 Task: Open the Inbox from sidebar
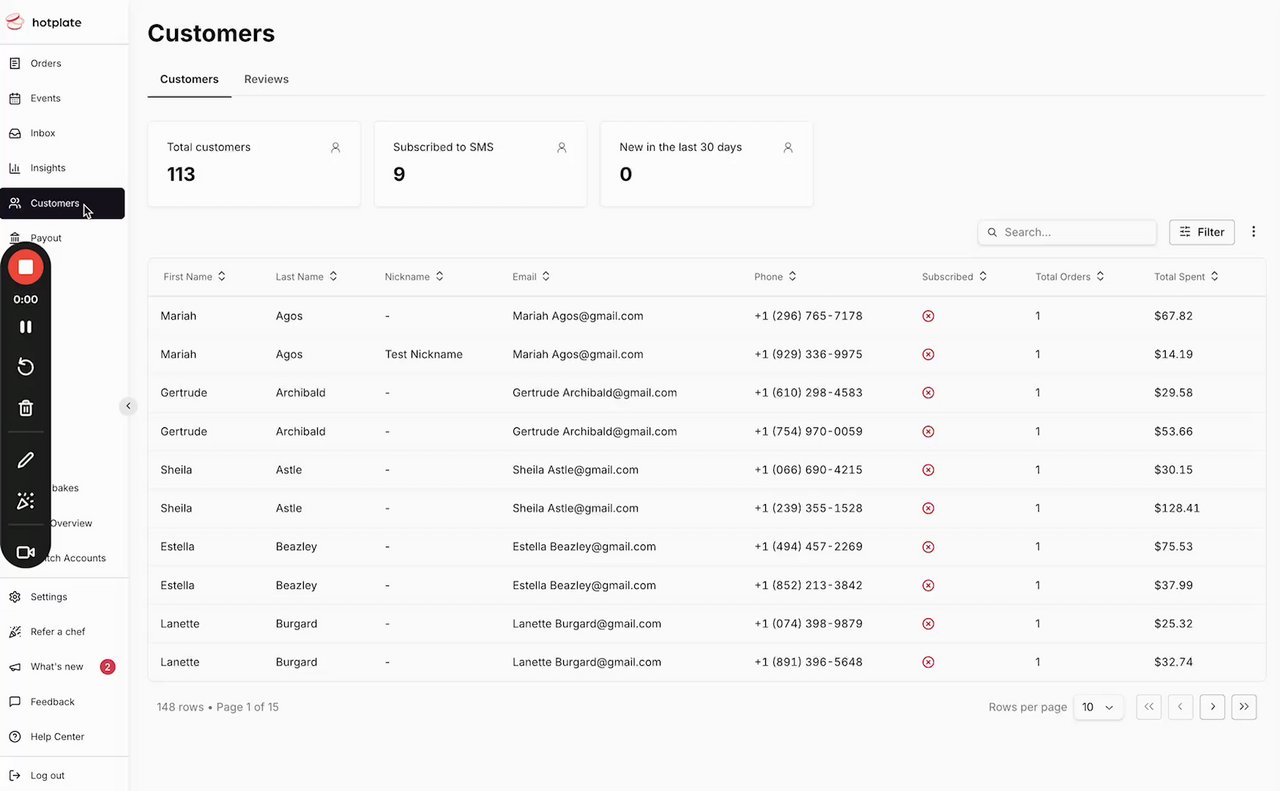pos(43,133)
